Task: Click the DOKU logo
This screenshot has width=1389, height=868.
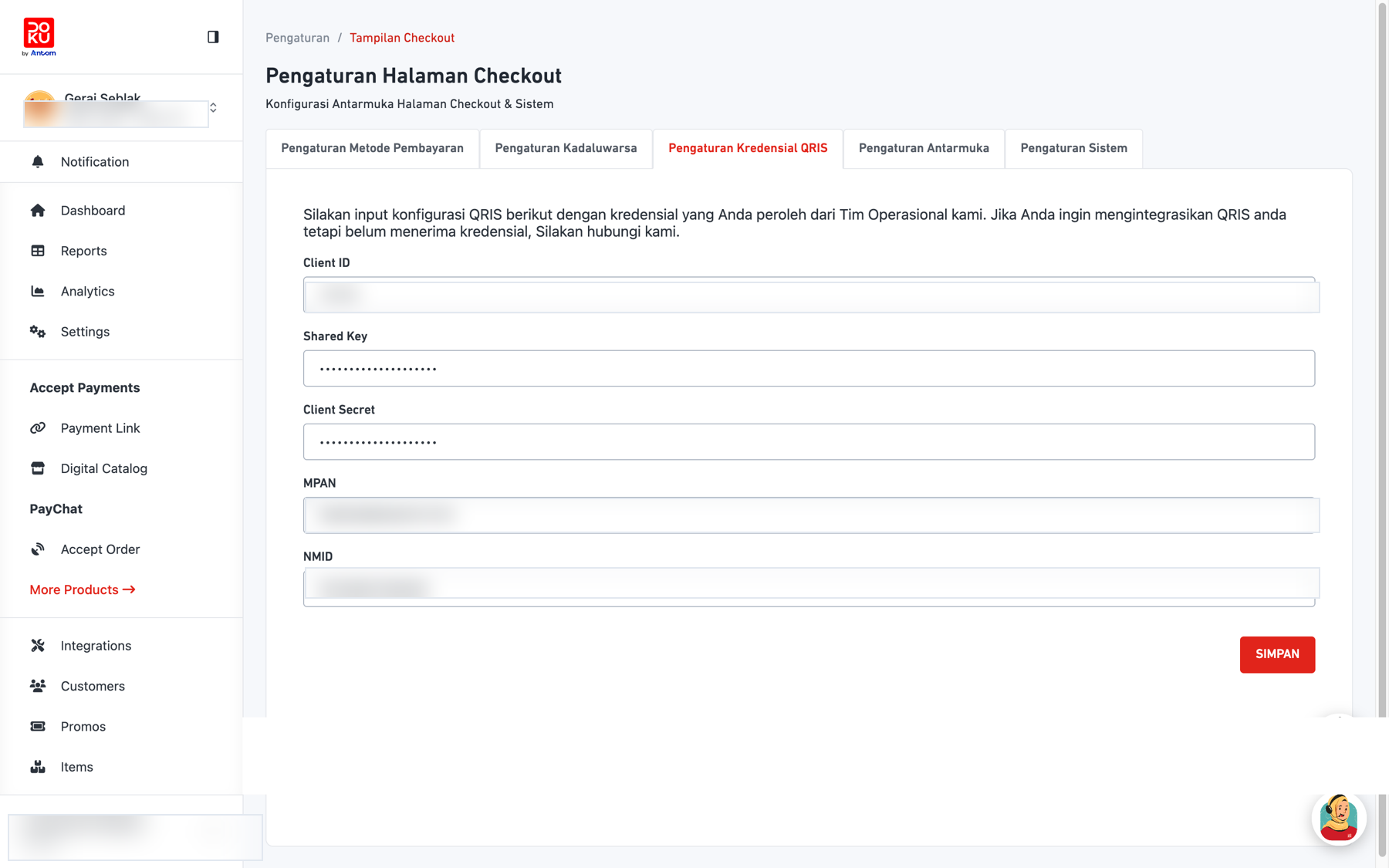Action: click(x=39, y=37)
